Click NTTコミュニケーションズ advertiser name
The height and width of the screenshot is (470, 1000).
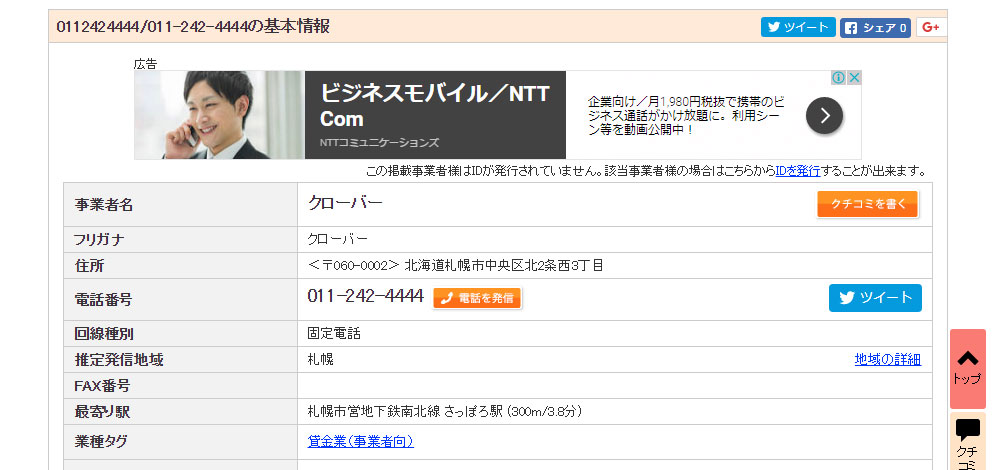pos(379,143)
